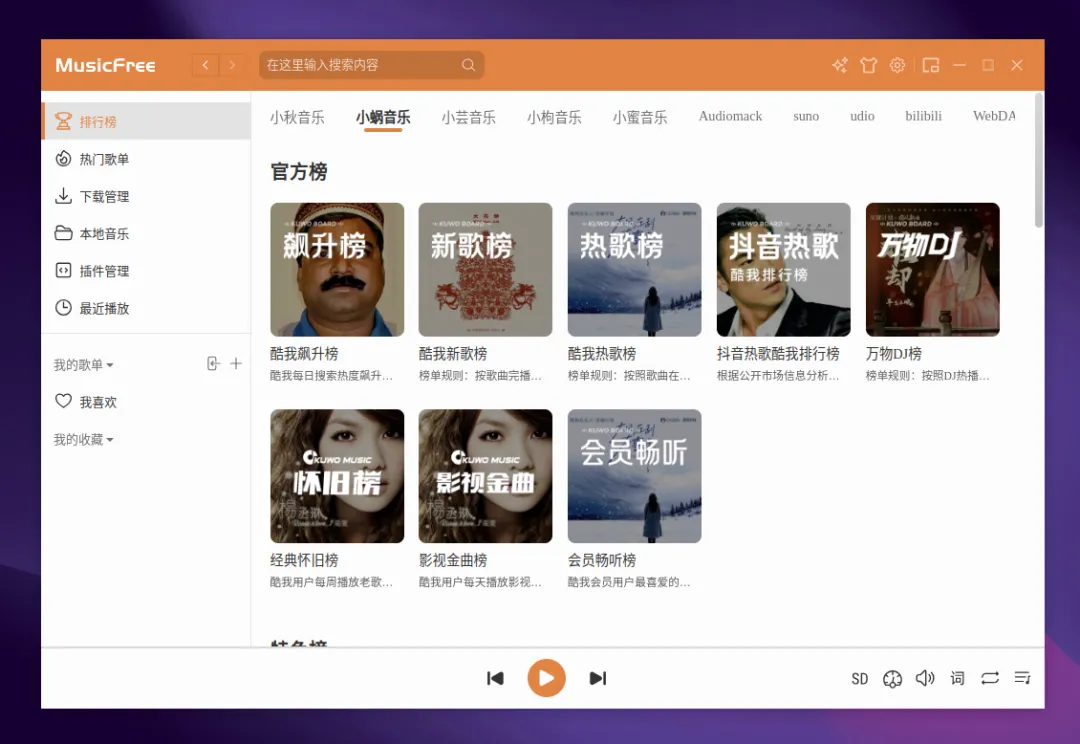Add a new playlist with plus icon
This screenshot has height=744, width=1080.
point(236,364)
